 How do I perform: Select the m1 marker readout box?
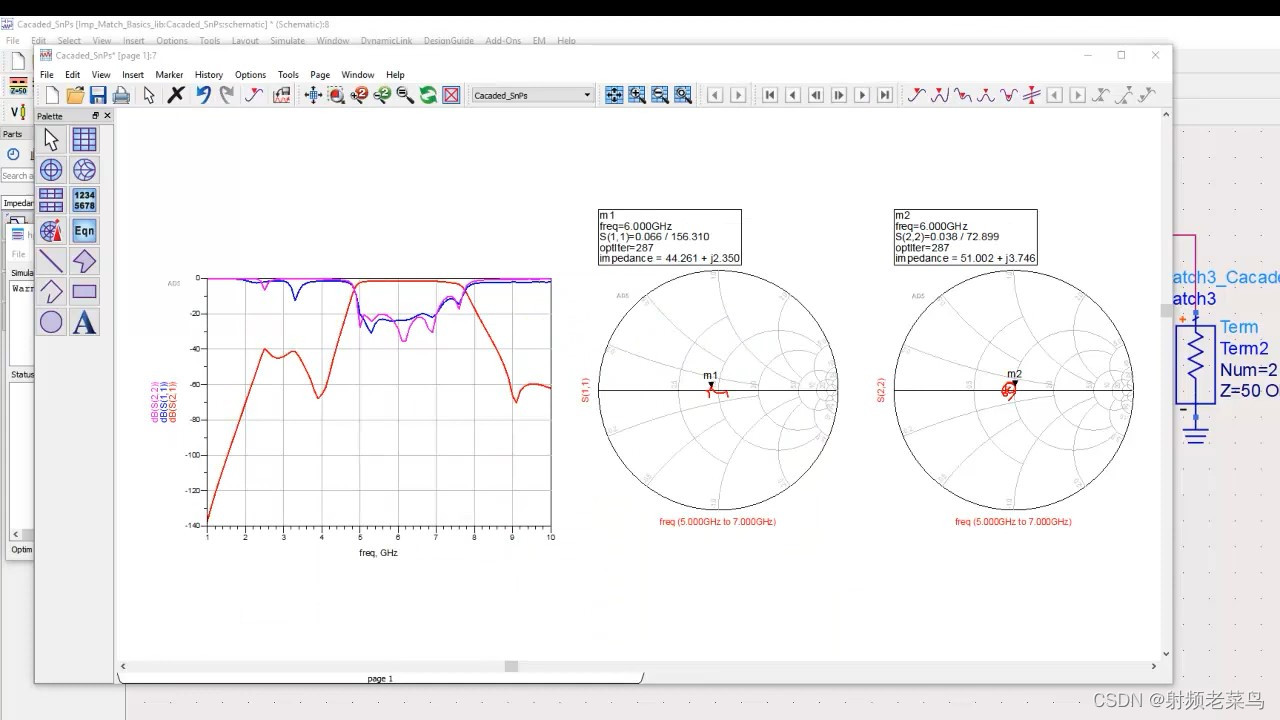click(x=669, y=237)
